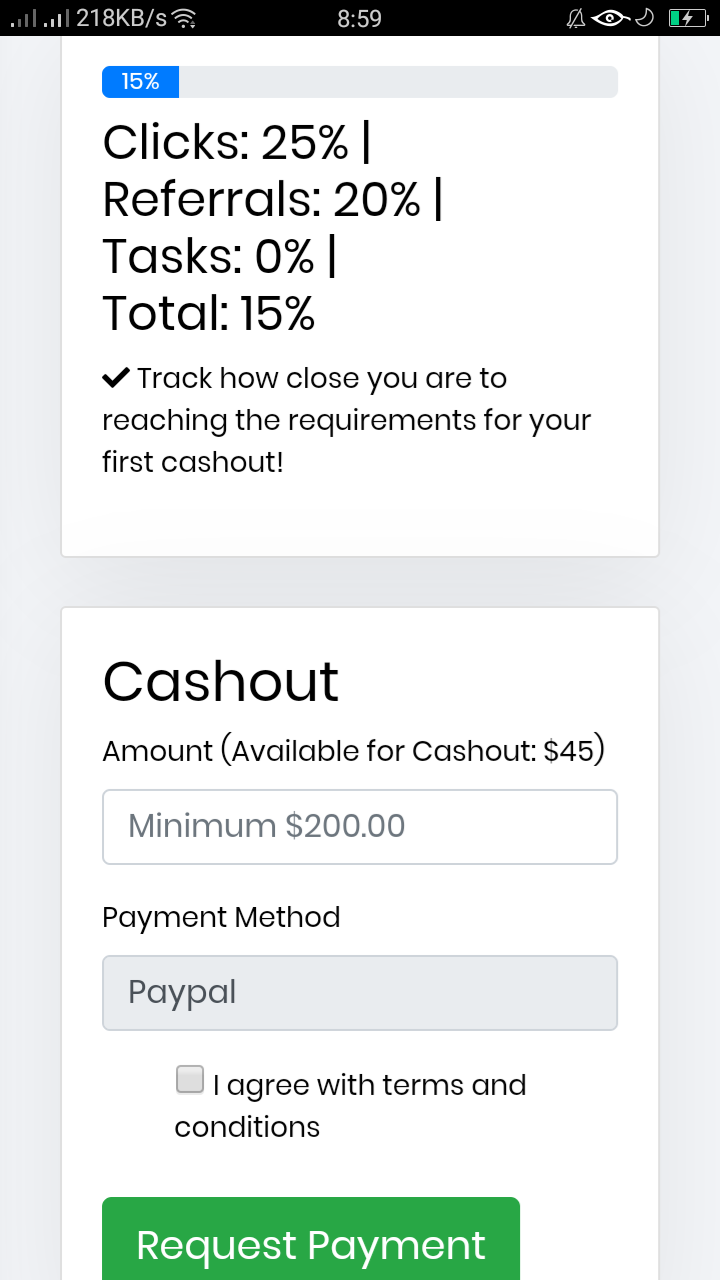Tap the Wi-Fi icon in status bar

click(184, 18)
